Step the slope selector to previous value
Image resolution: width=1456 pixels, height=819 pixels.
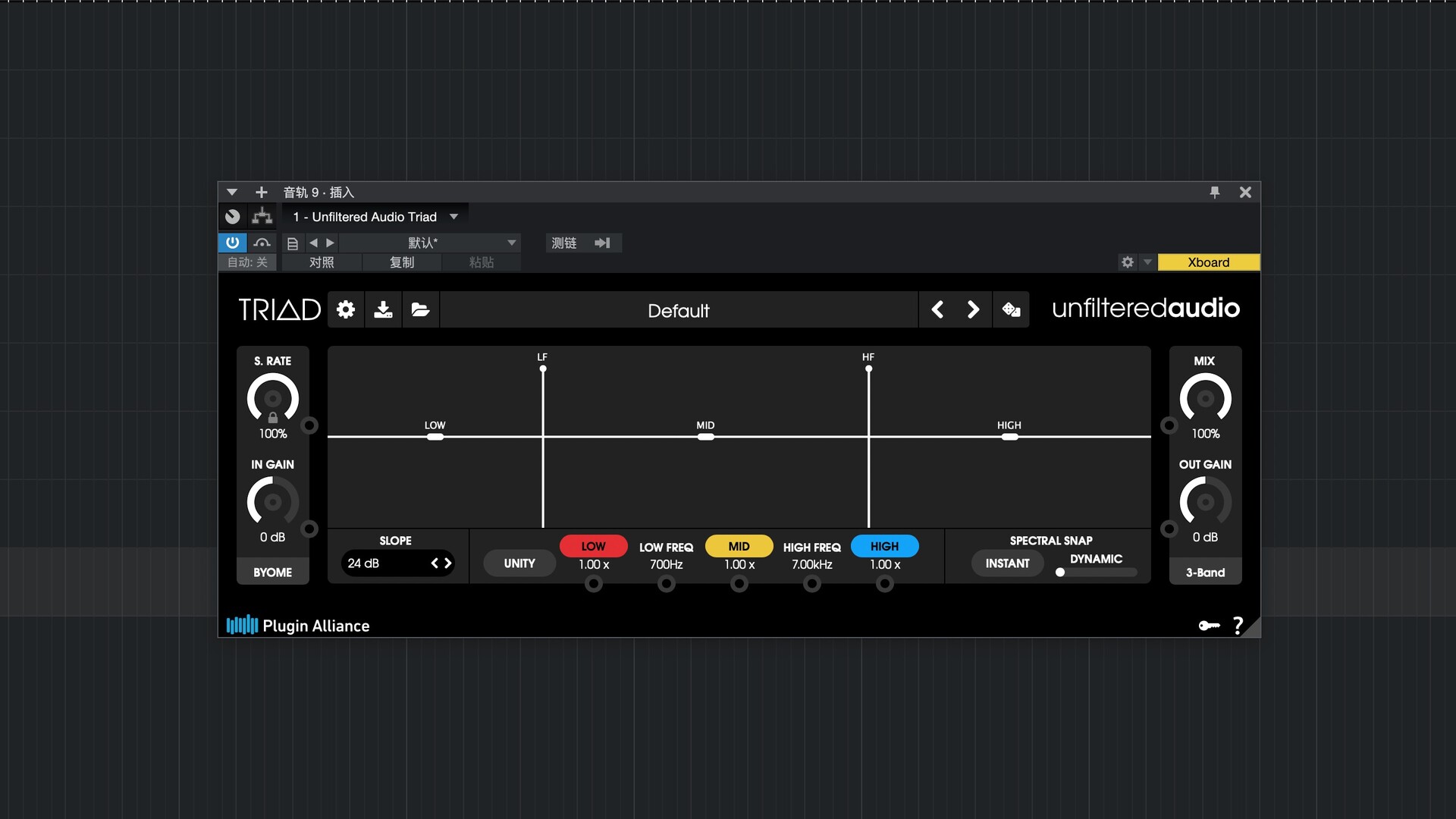435,563
